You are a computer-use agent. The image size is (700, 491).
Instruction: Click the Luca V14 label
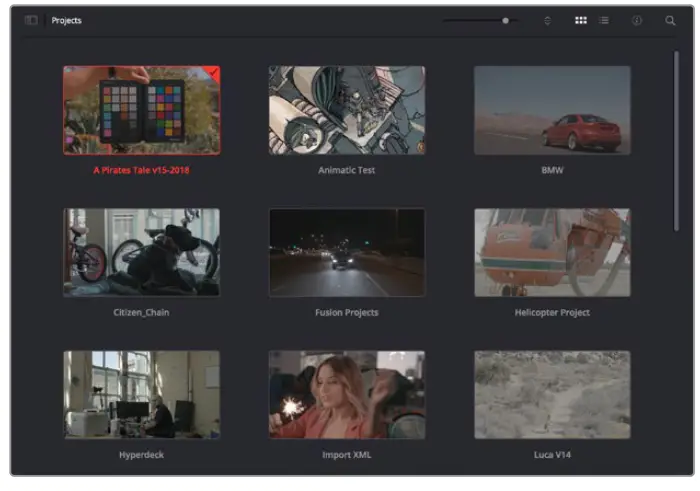pyautogui.click(x=552, y=455)
